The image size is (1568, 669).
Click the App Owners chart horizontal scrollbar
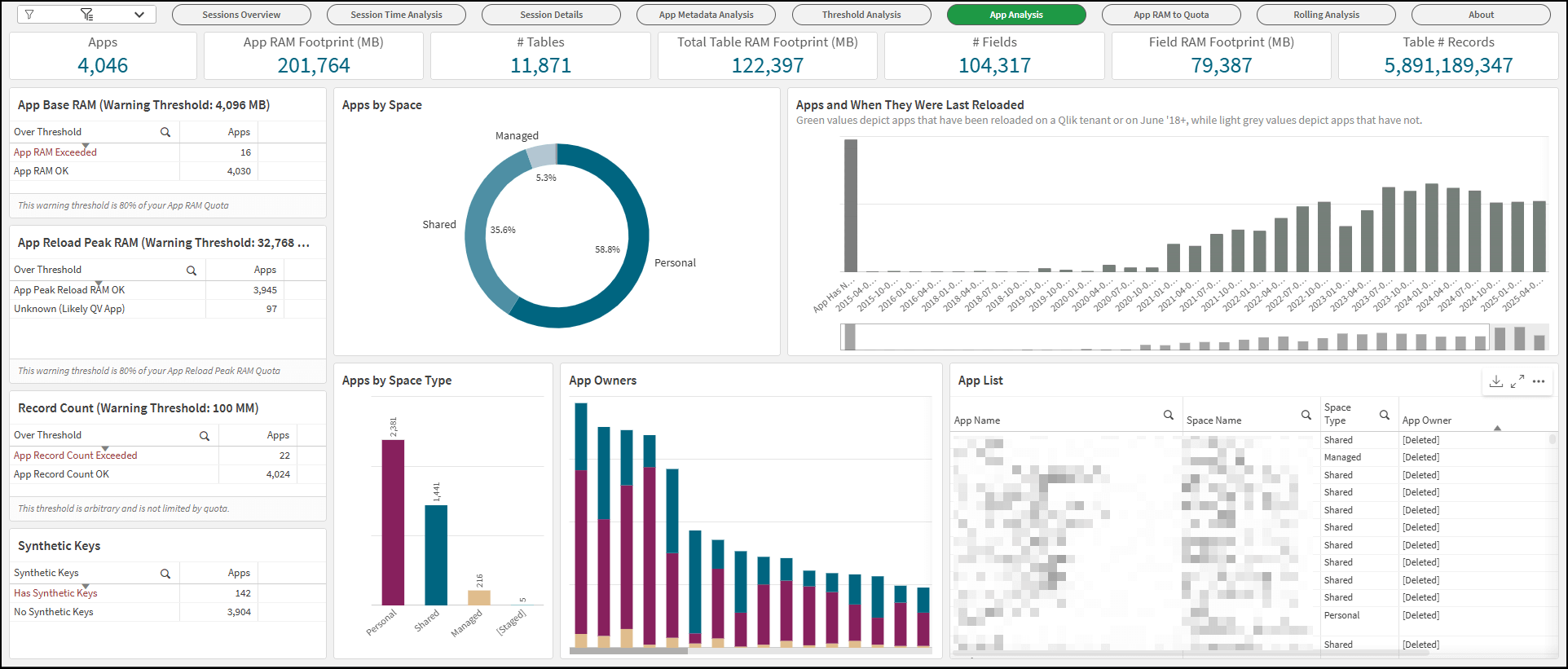click(628, 650)
